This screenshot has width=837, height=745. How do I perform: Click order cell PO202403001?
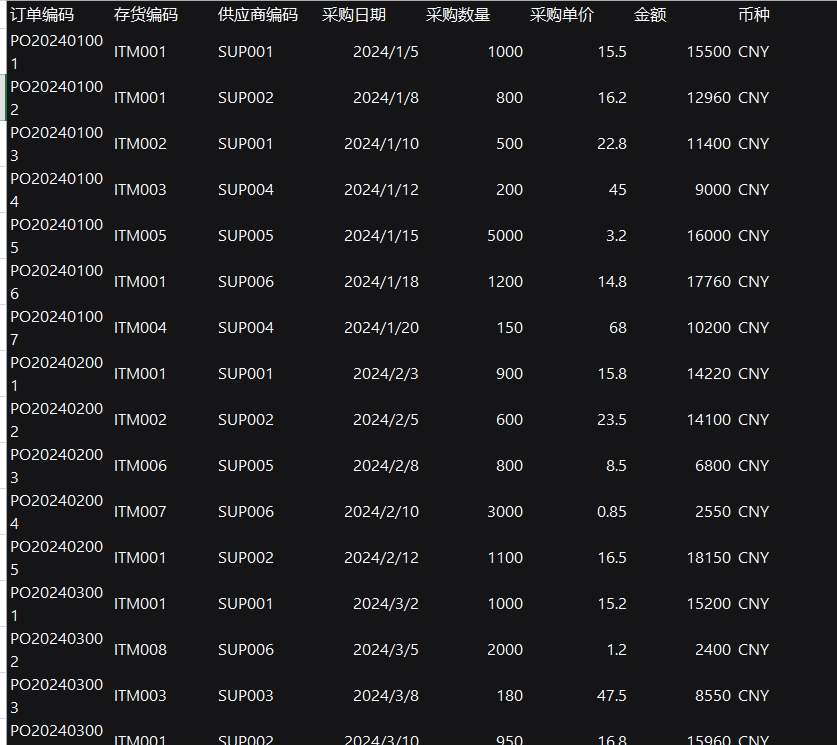[x=57, y=604]
